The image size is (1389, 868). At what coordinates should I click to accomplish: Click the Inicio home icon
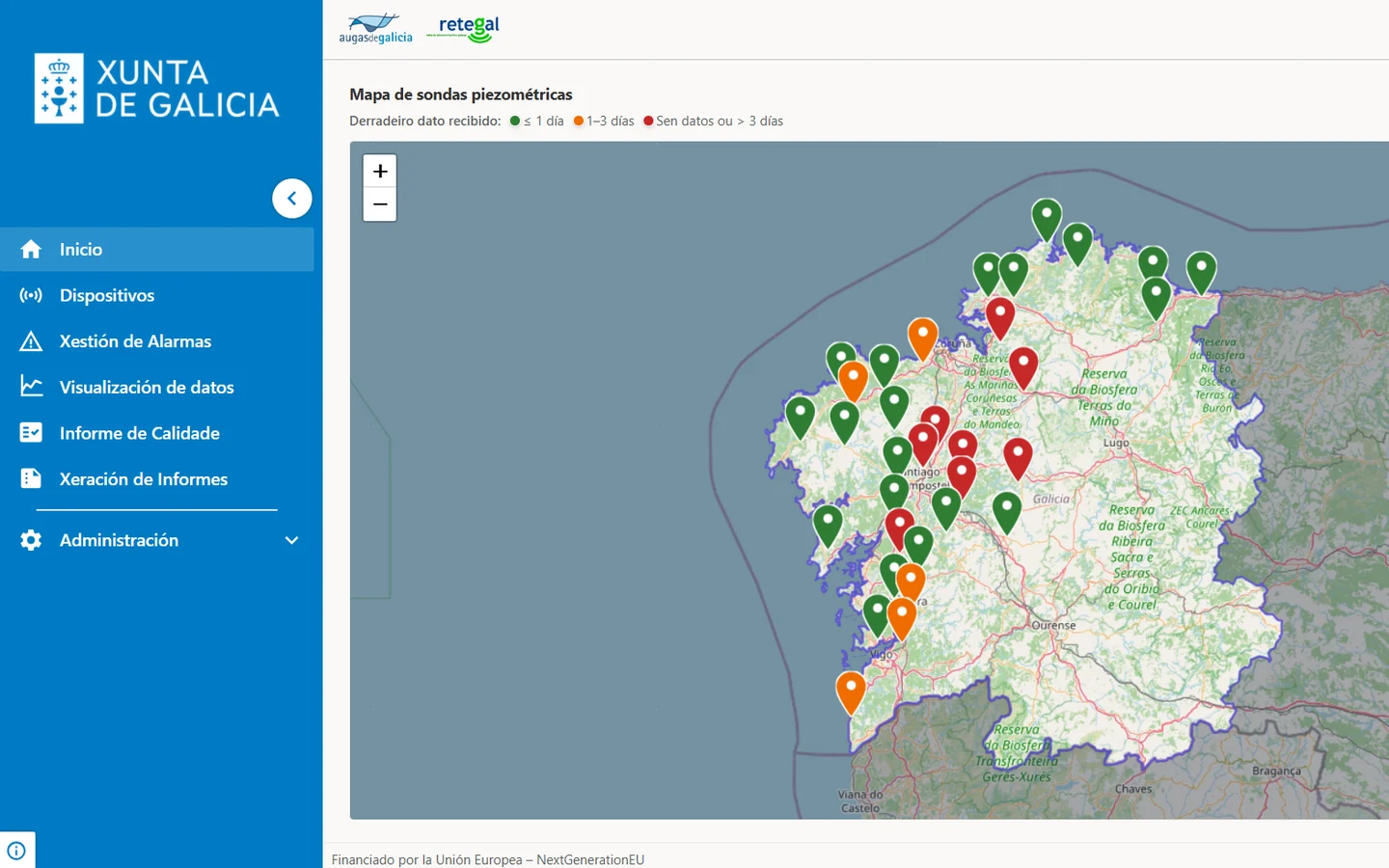pyautogui.click(x=31, y=249)
